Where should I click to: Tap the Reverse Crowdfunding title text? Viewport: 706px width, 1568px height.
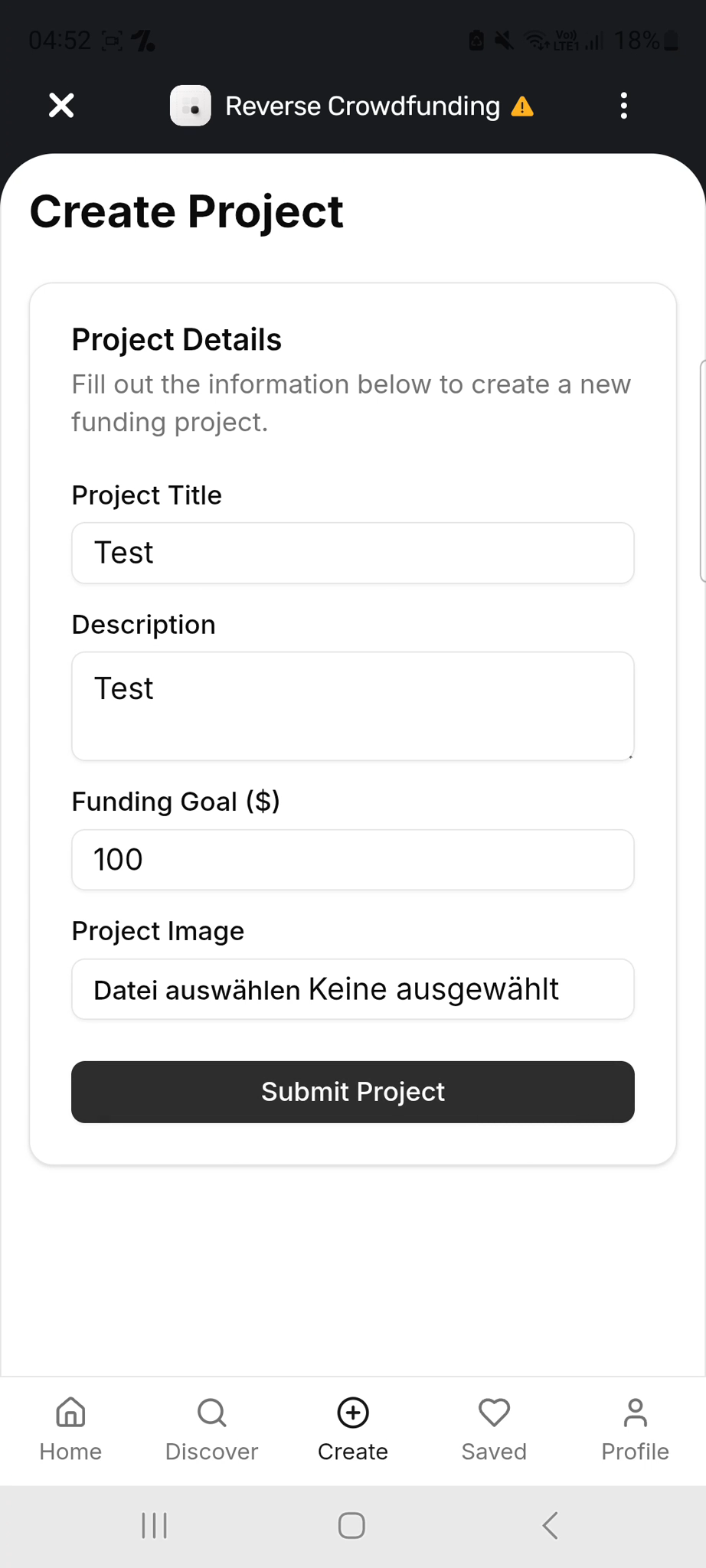pyautogui.click(x=362, y=106)
